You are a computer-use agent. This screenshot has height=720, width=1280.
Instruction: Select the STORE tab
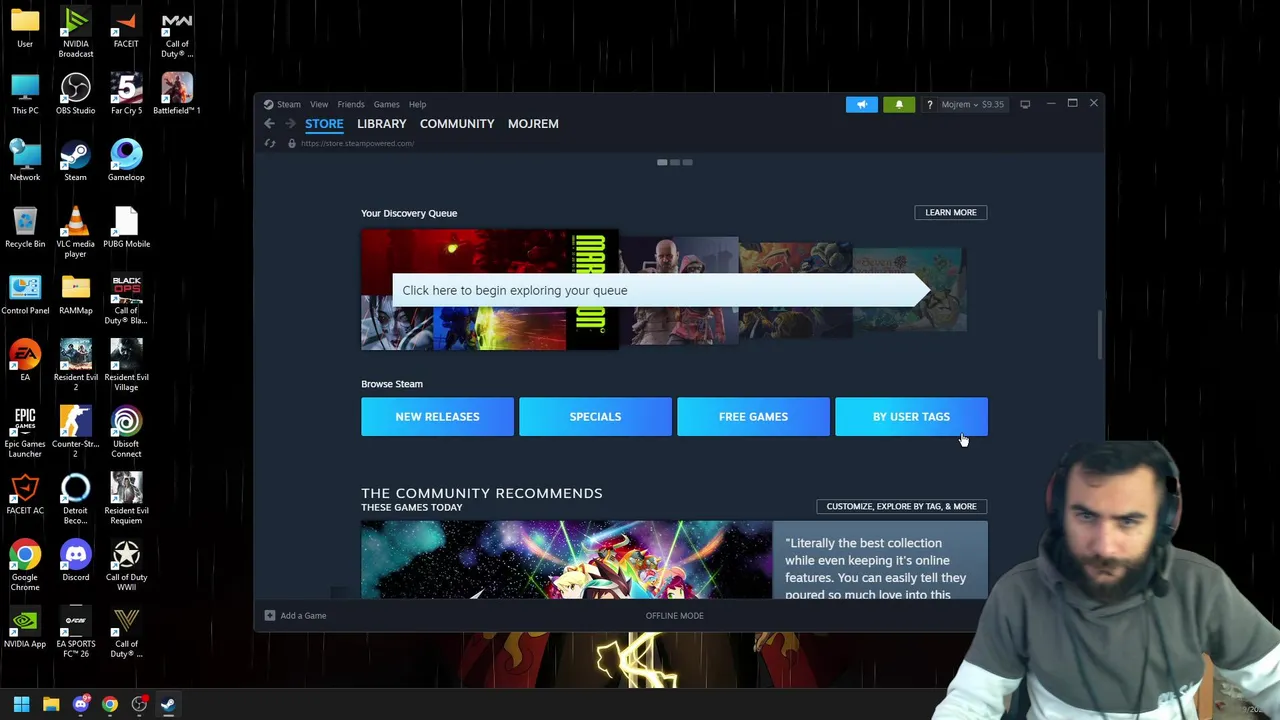coord(324,124)
